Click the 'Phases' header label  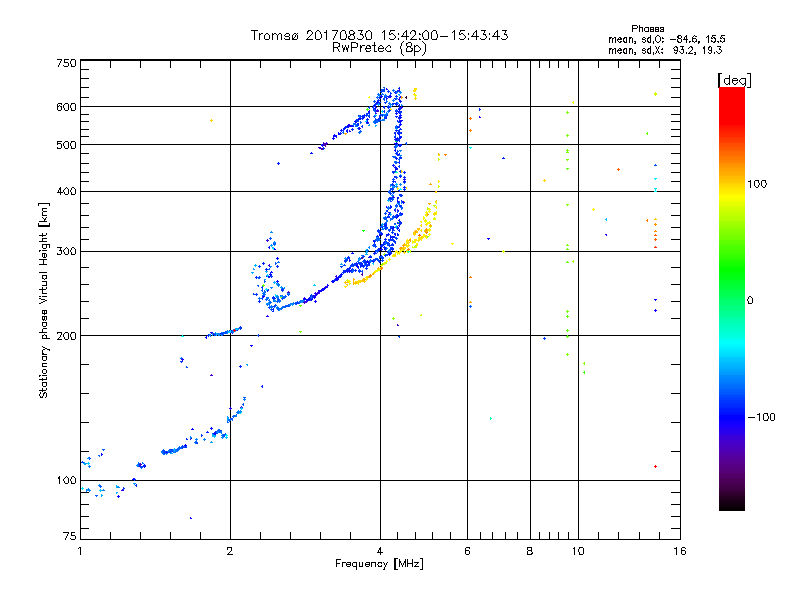point(647,29)
